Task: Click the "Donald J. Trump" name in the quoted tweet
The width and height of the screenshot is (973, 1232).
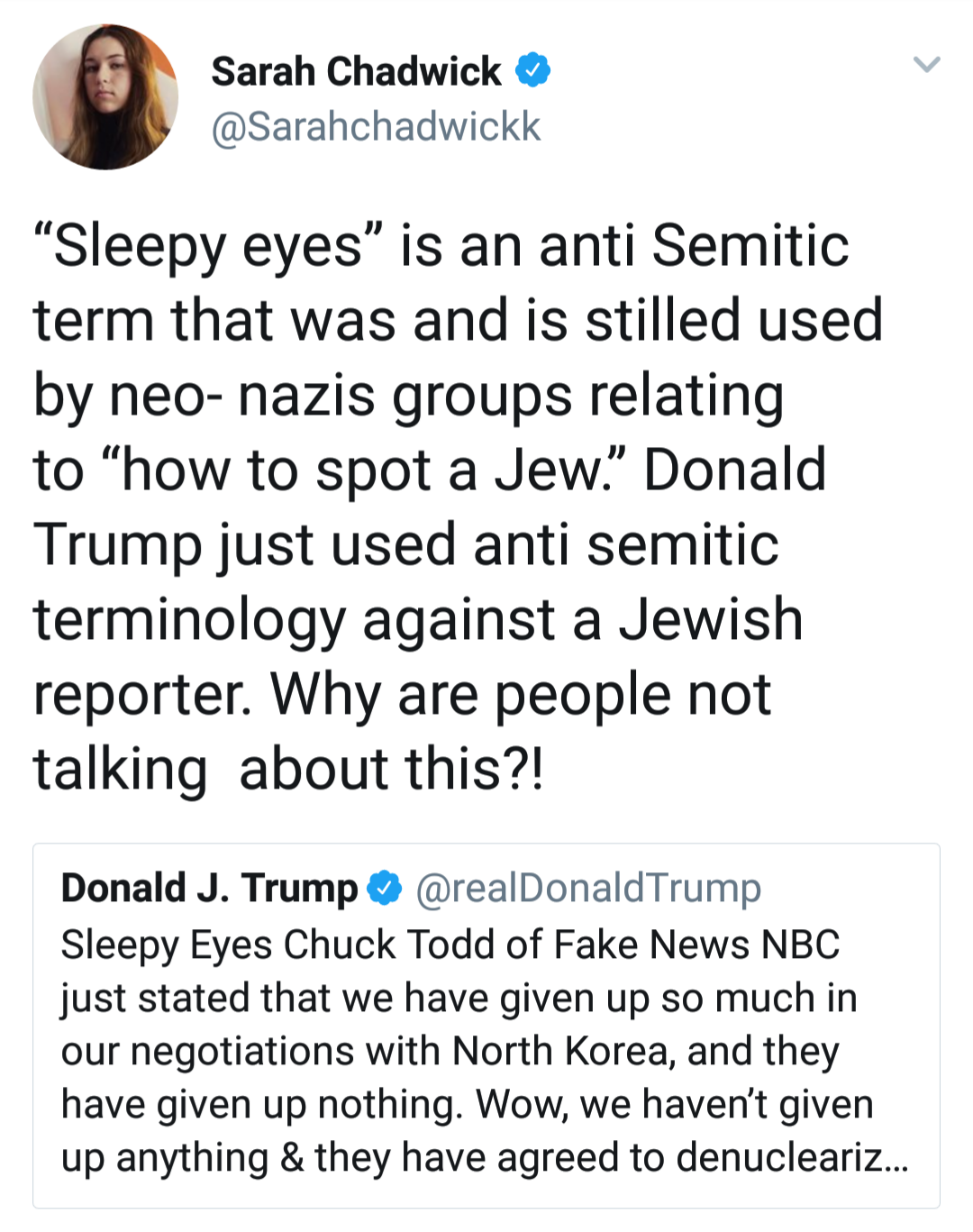Action: point(209,888)
